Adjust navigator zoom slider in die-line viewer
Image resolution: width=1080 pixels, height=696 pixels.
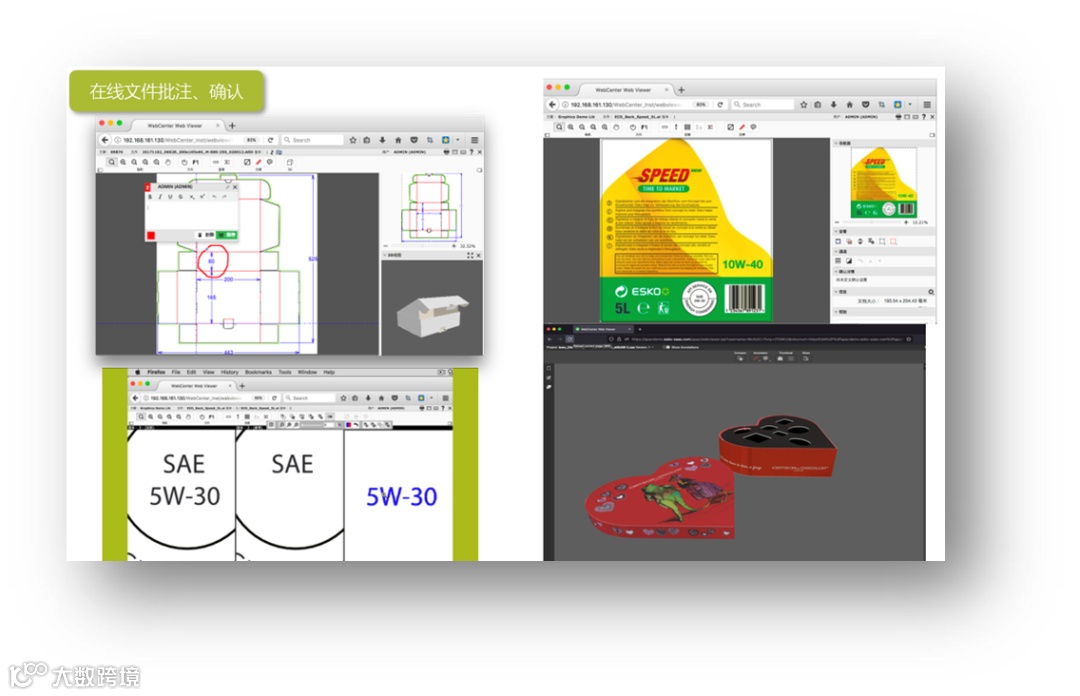[x=422, y=246]
